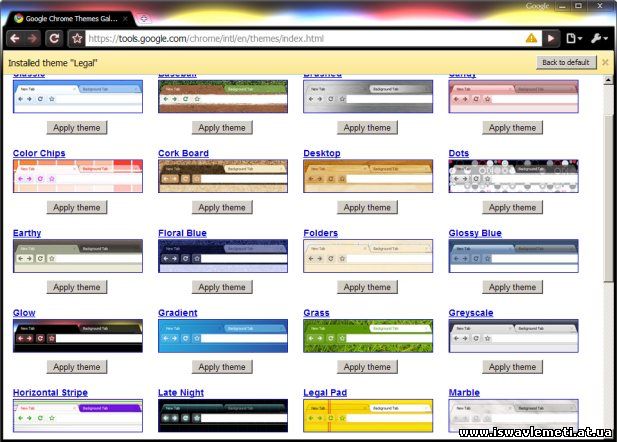The width and height of the screenshot is (617, 442).
Task: Open the Horizontal Stripe theme link
Action: click(x=50, y=392)
